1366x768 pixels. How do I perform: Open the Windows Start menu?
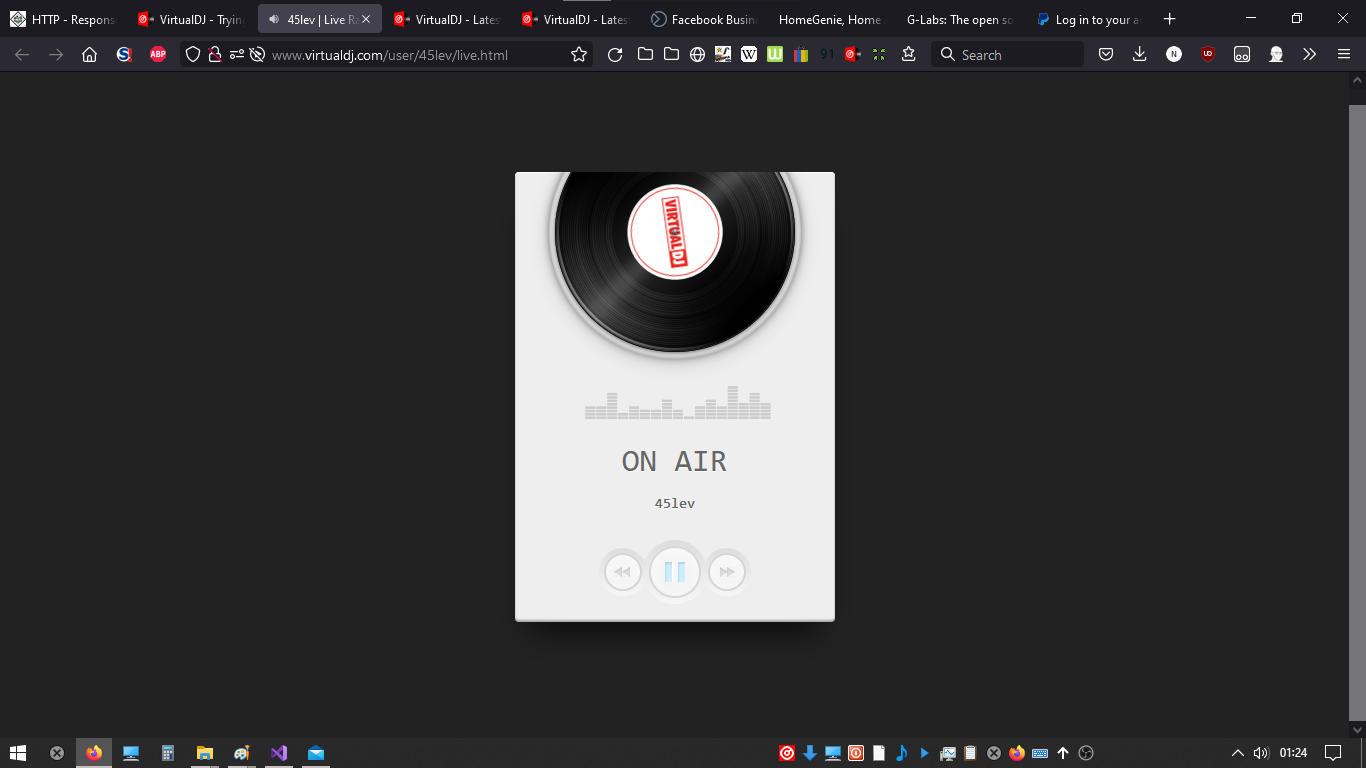(18, 753)
